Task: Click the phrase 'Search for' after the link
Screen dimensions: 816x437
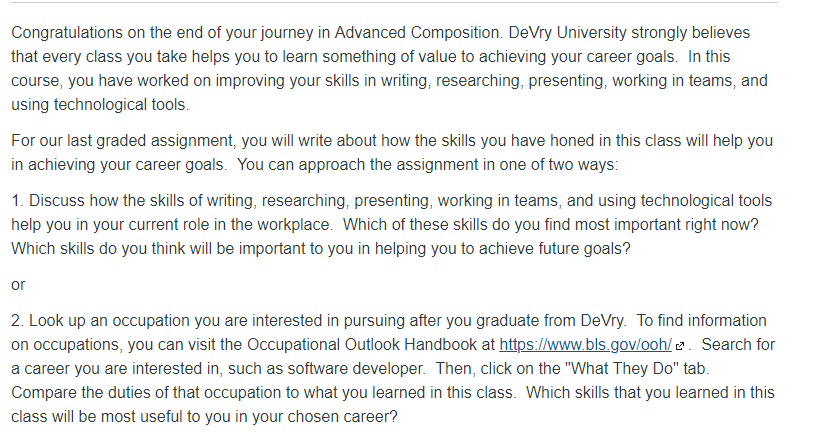Action: [x=738, y=344]
